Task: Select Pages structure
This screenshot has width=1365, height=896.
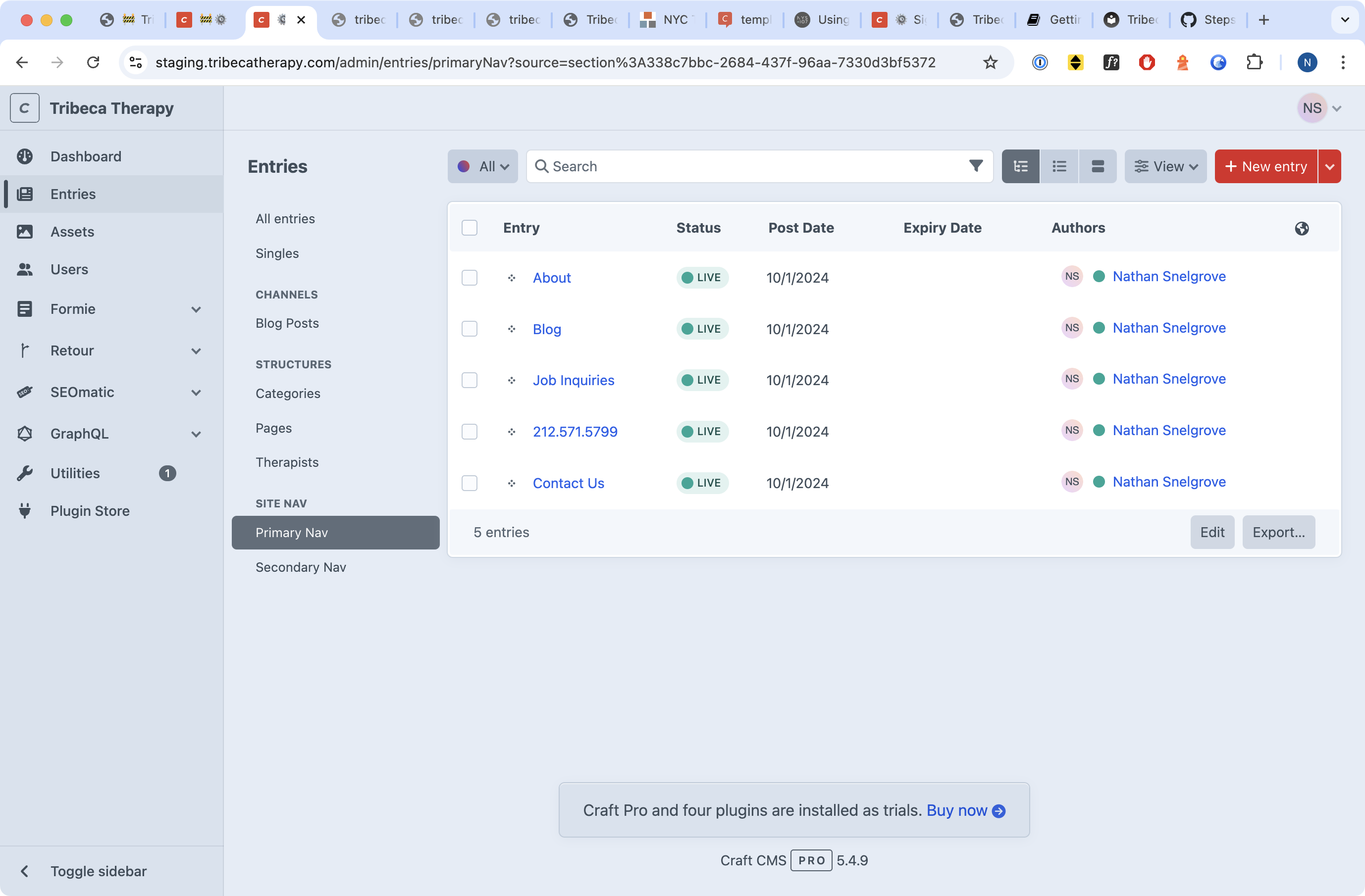Action: [x=273, y=428]
